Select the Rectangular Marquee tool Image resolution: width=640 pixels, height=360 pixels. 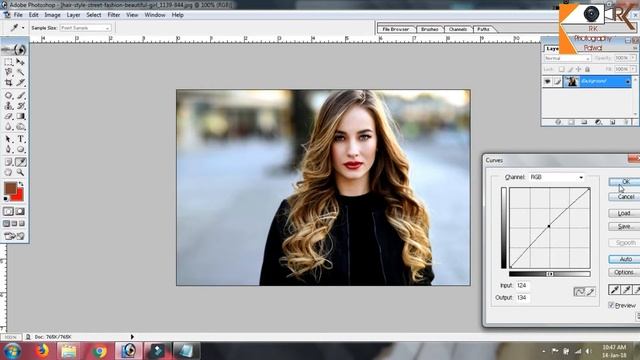pos(9,62)
